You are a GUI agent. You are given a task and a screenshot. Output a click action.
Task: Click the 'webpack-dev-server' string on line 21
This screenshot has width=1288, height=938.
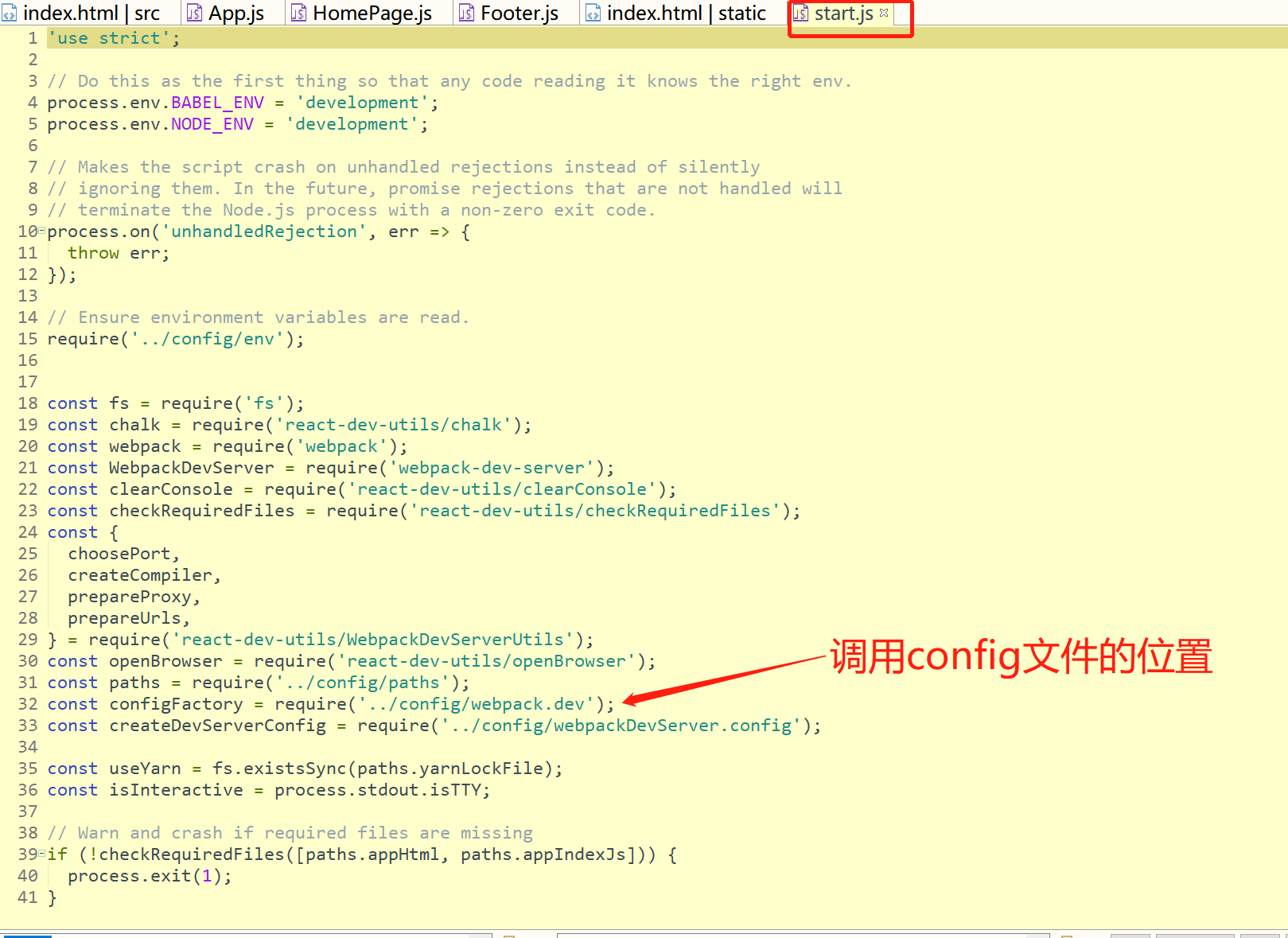[492, 467]
